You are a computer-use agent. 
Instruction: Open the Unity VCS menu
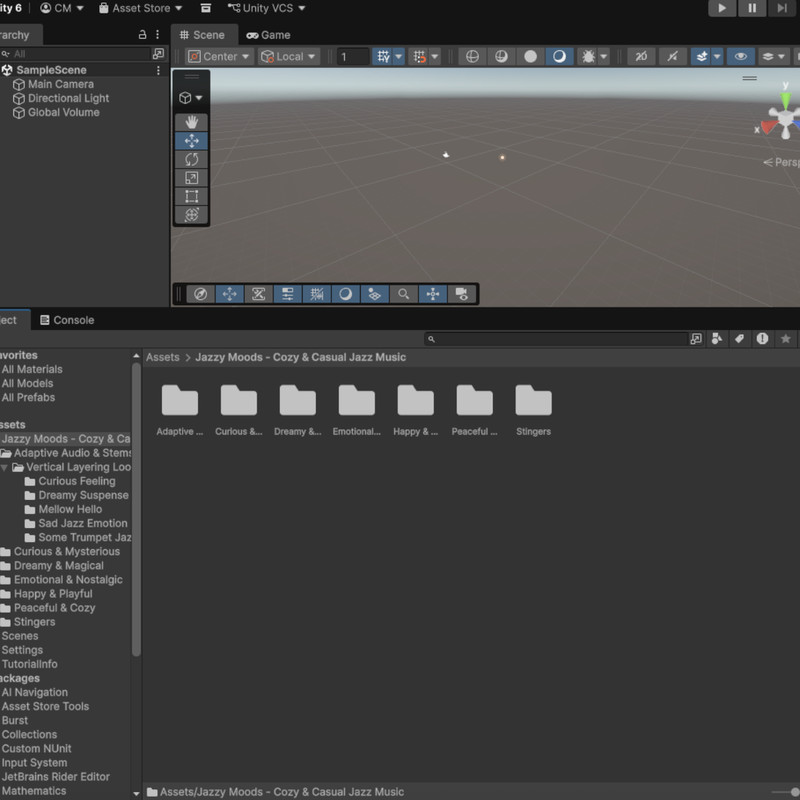point(266,8)
